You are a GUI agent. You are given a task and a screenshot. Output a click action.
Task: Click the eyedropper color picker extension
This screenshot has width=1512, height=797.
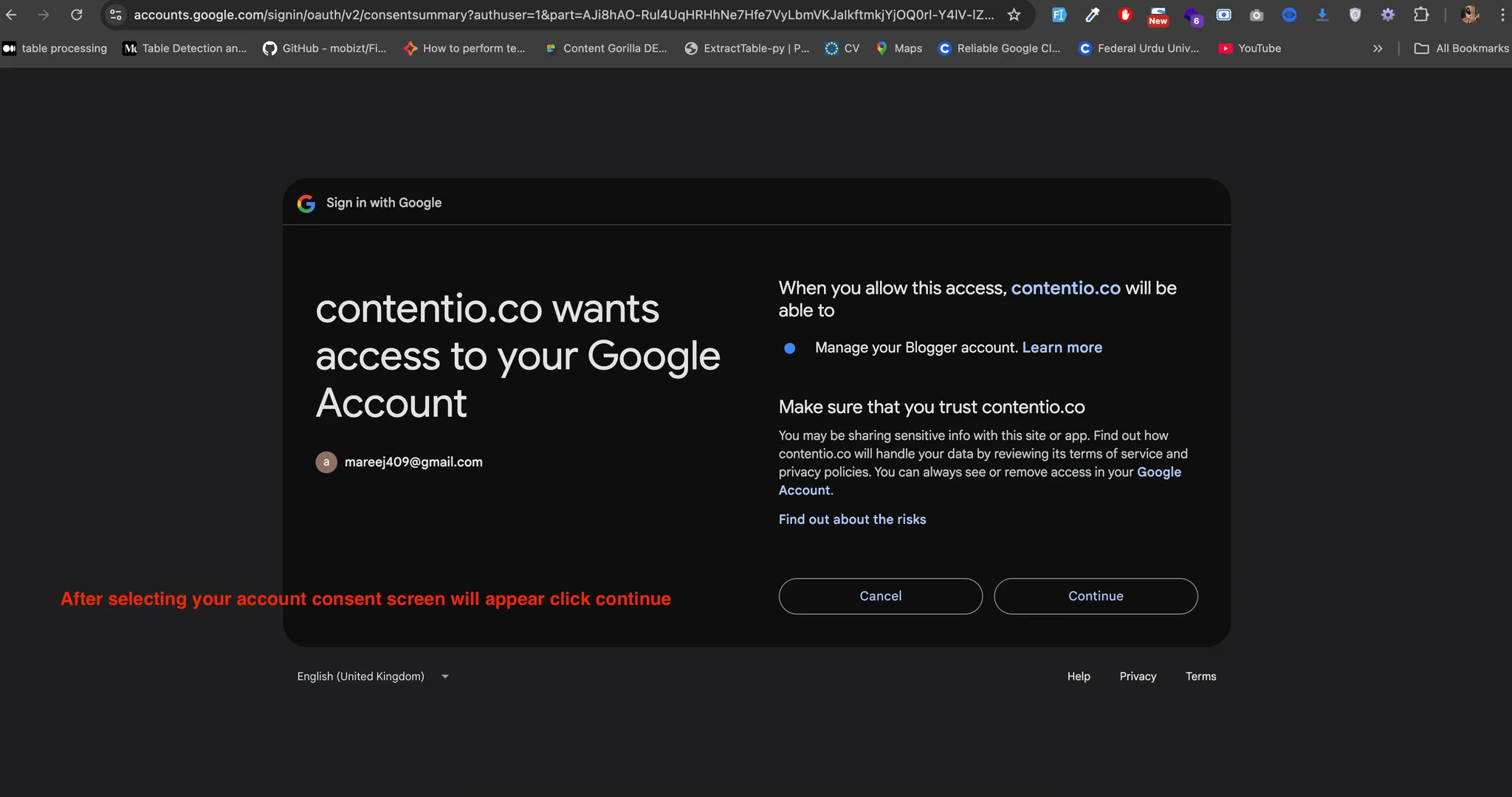(x=1093, y=15)
